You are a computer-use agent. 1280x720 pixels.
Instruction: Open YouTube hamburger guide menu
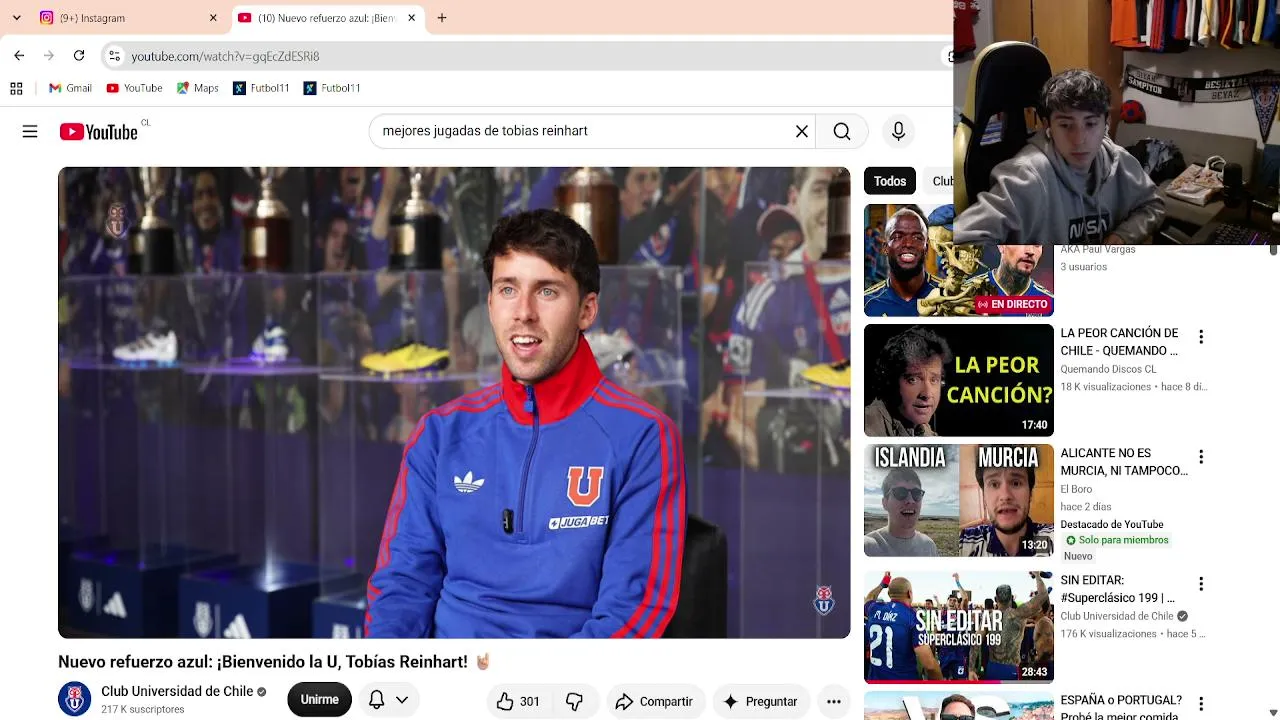click(30, 131)
